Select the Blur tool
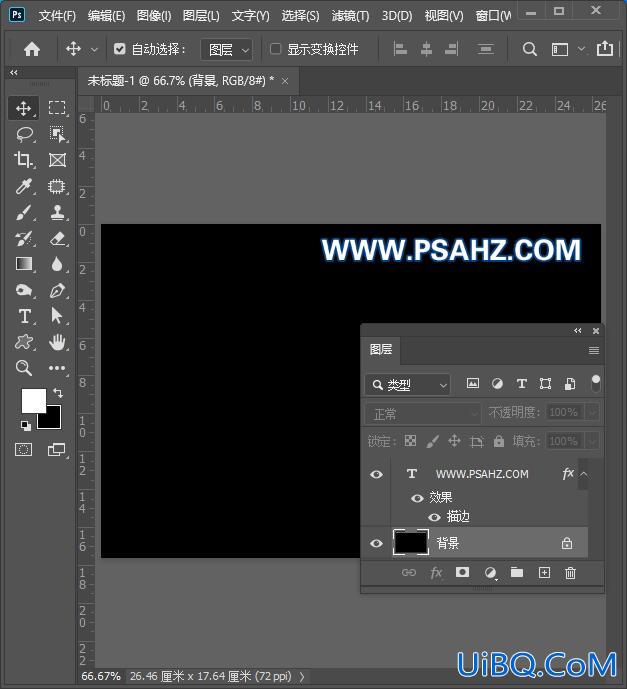This screenshot has width=627, height=689. coord(57,264)
